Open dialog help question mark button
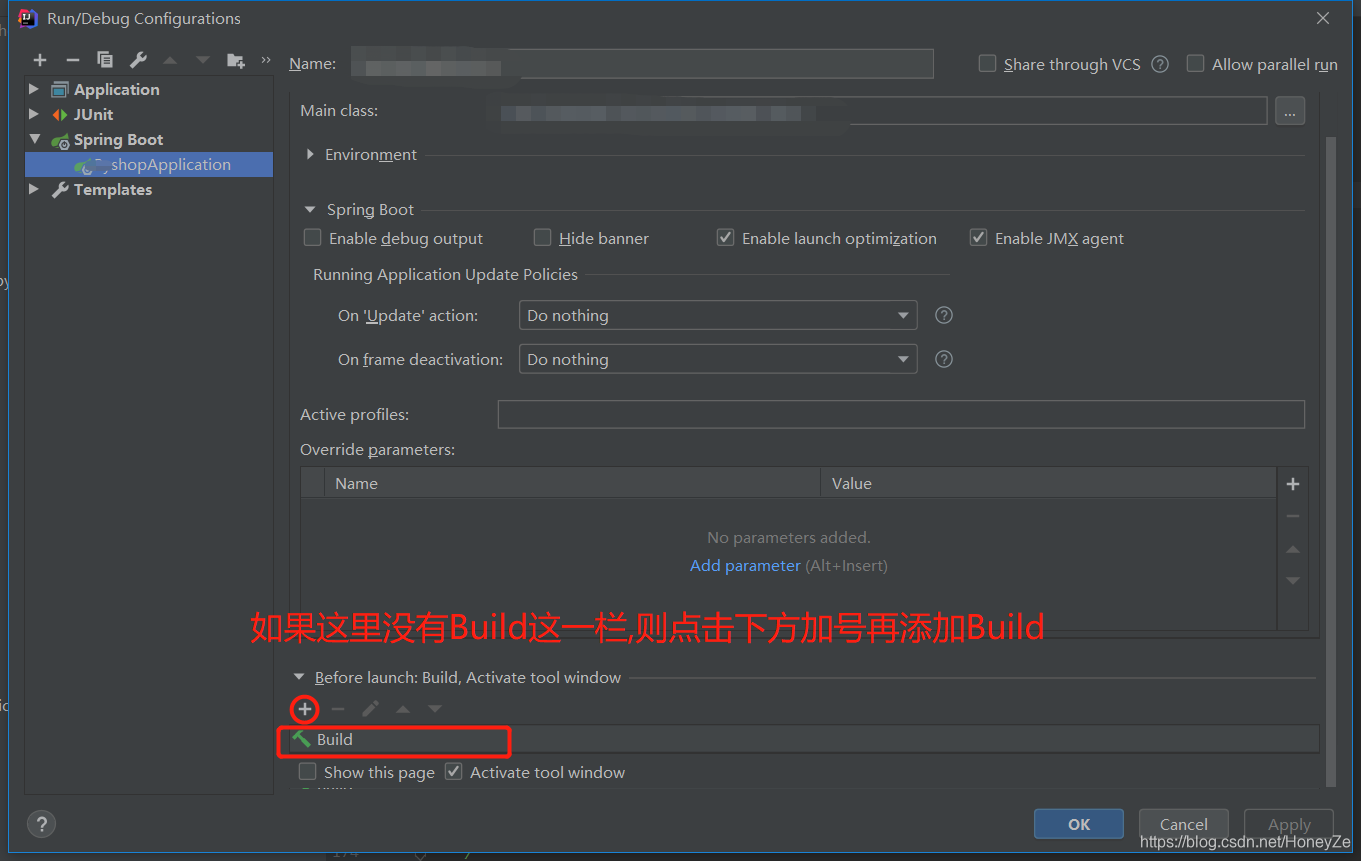 pos(41,824)
